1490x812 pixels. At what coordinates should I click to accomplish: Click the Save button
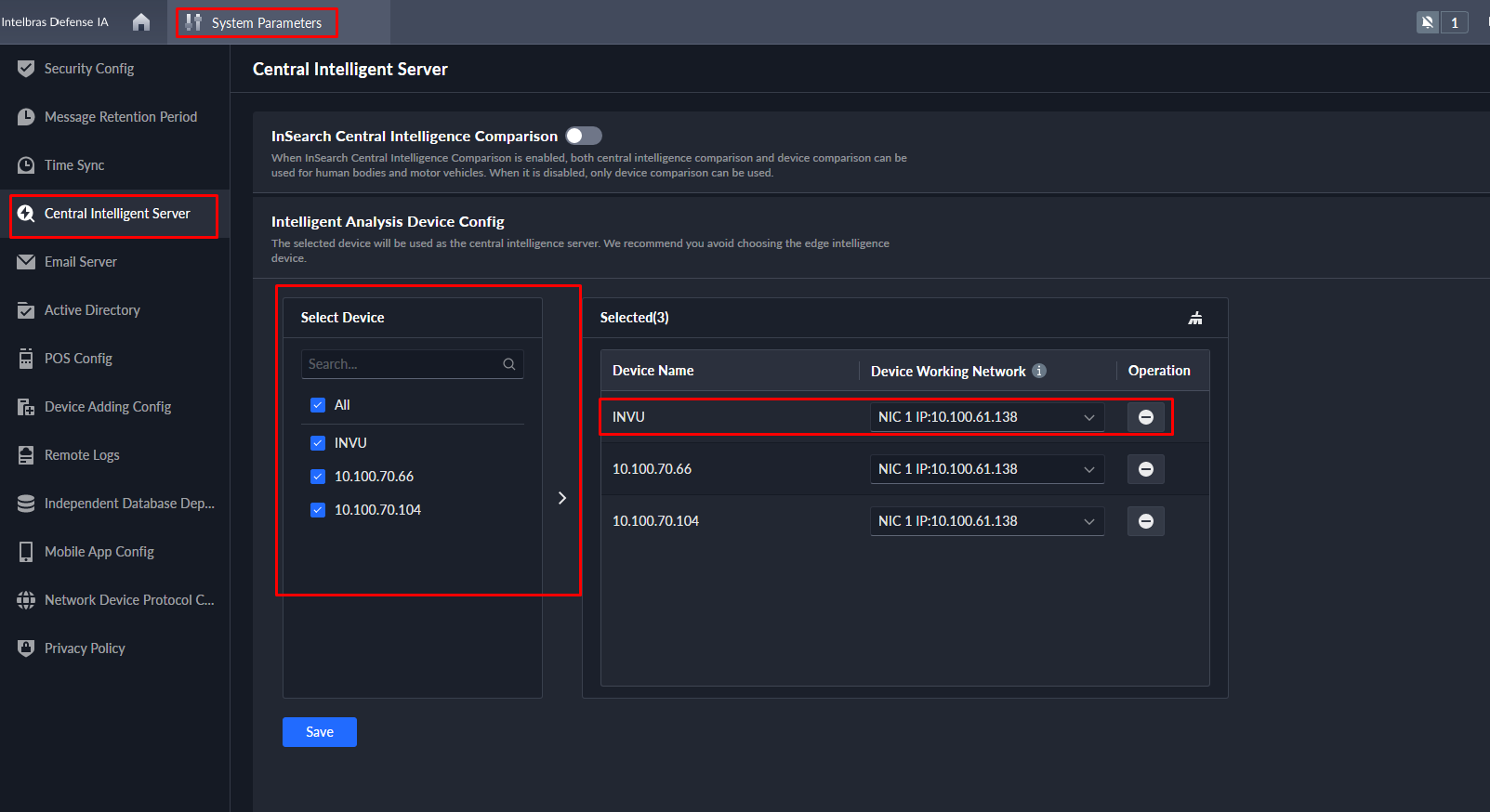pos(319,732)
